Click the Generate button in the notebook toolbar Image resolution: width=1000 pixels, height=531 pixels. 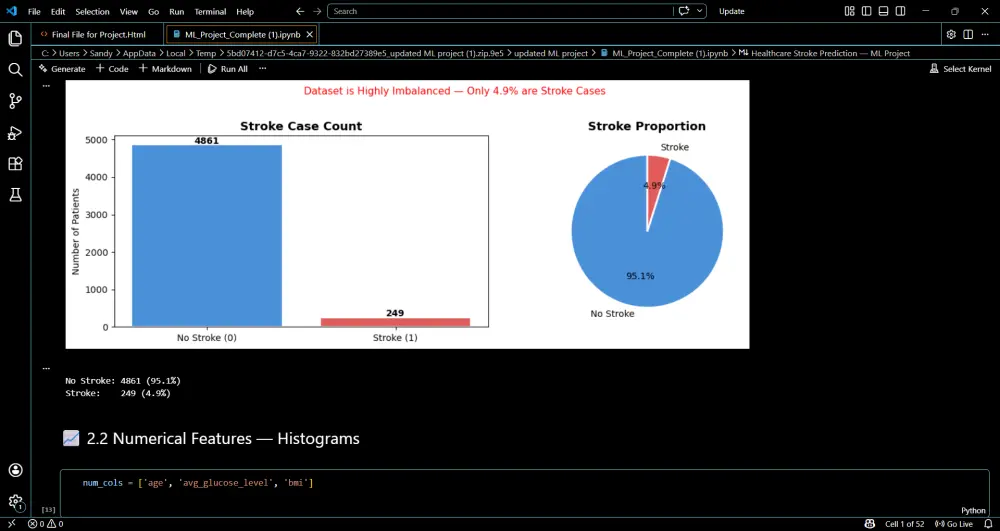tap(62, 69)
